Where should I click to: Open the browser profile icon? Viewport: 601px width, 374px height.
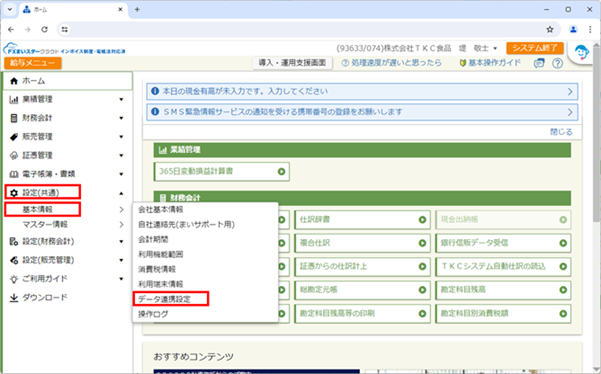pos(573,30)
